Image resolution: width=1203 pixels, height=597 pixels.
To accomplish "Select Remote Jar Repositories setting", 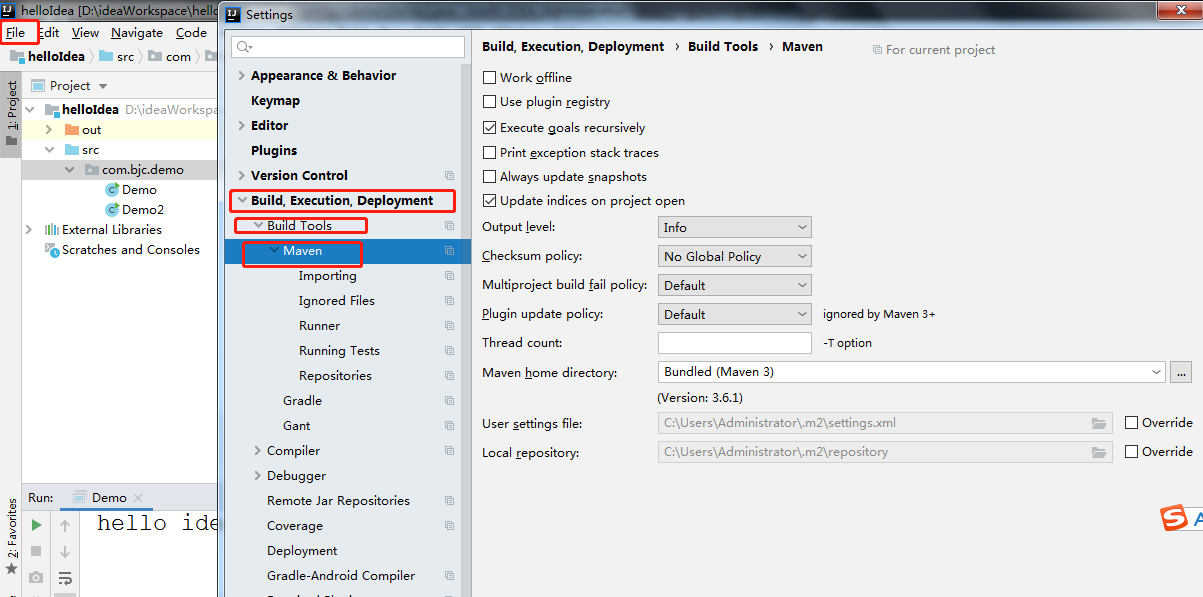I will (338, 501).
